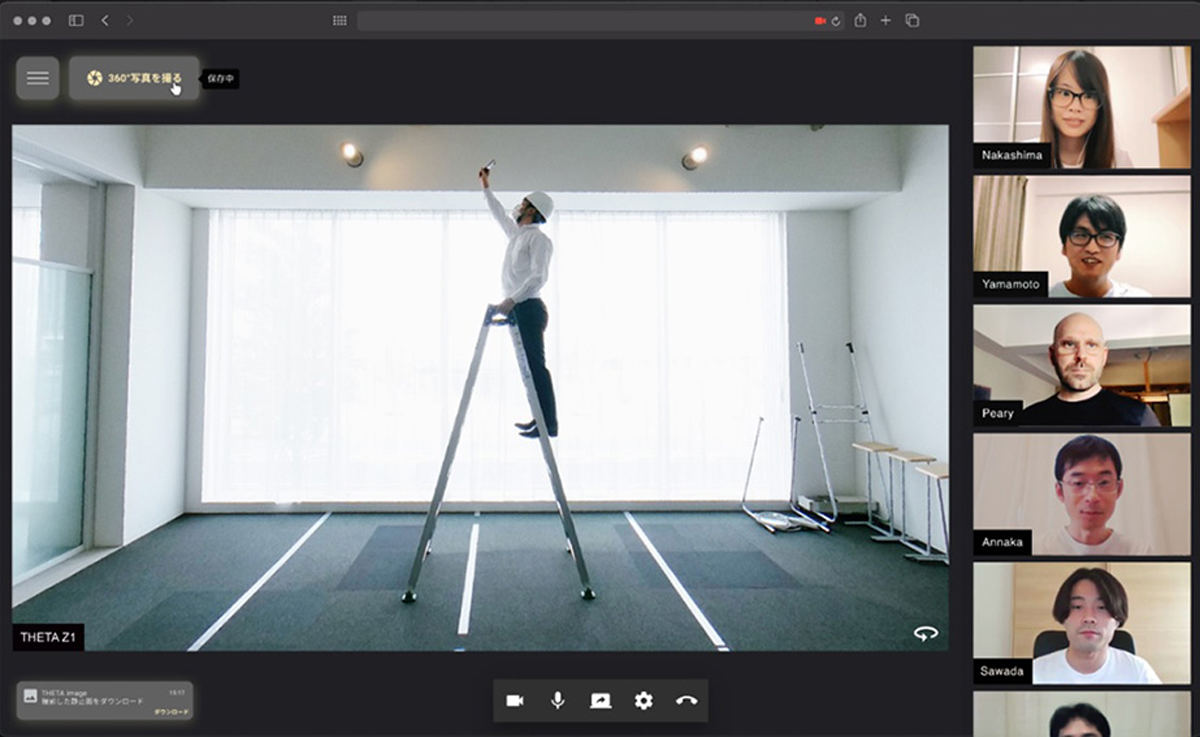1200x737 pixels.
Task: Select Yamamoto's video thumbnail
Action: 1082,237
